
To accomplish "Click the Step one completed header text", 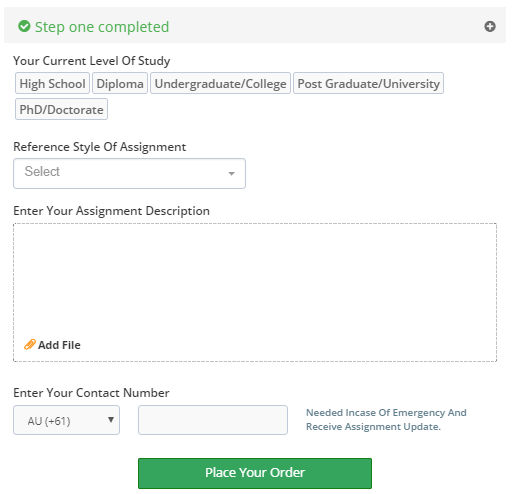I will [x=102, y=27].
